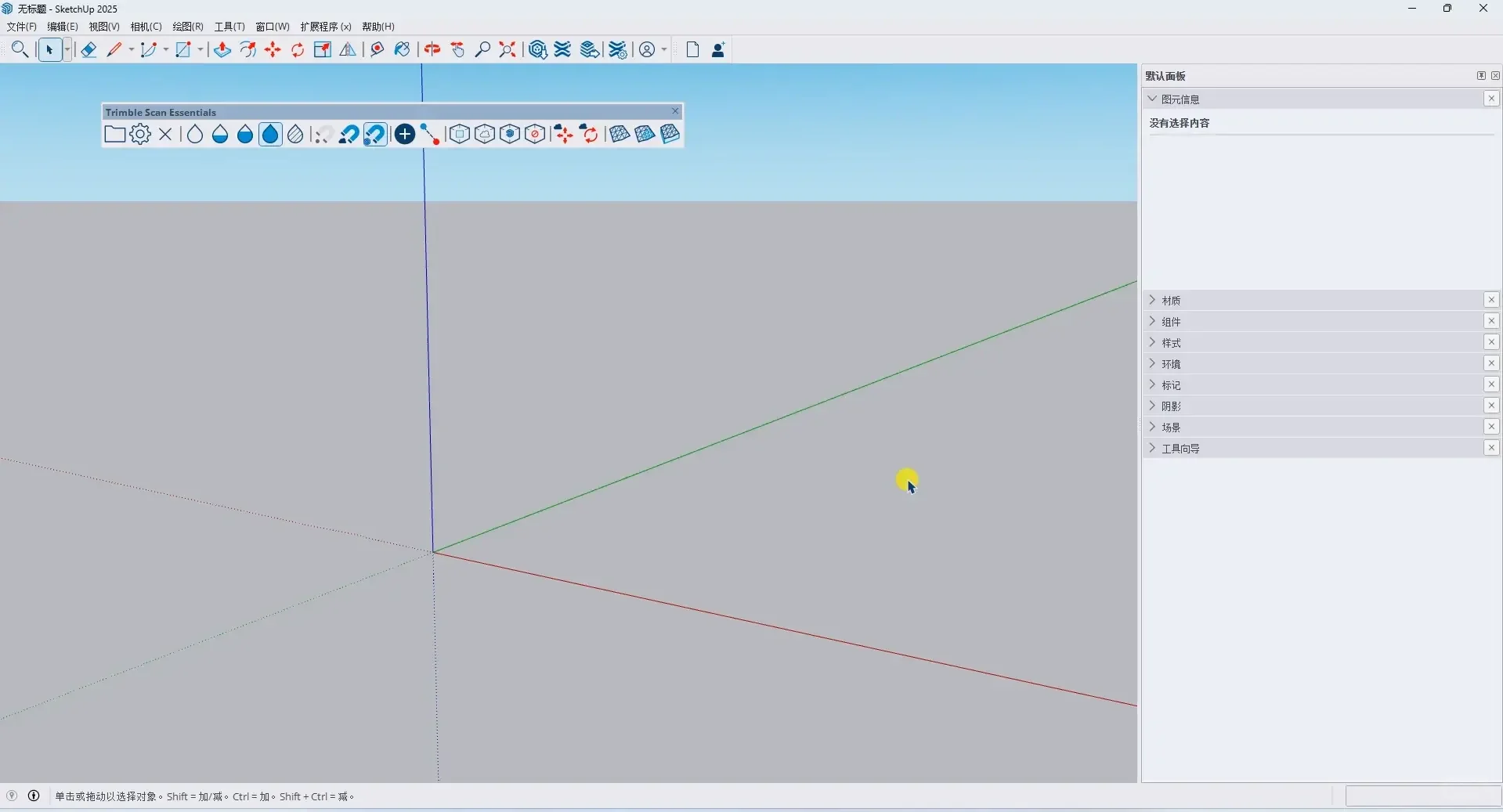Image resolution: width=1503 pixels, height=812 pixels.
Task: Open the 编辑(E) menu
Action: (x=63, y=27)
